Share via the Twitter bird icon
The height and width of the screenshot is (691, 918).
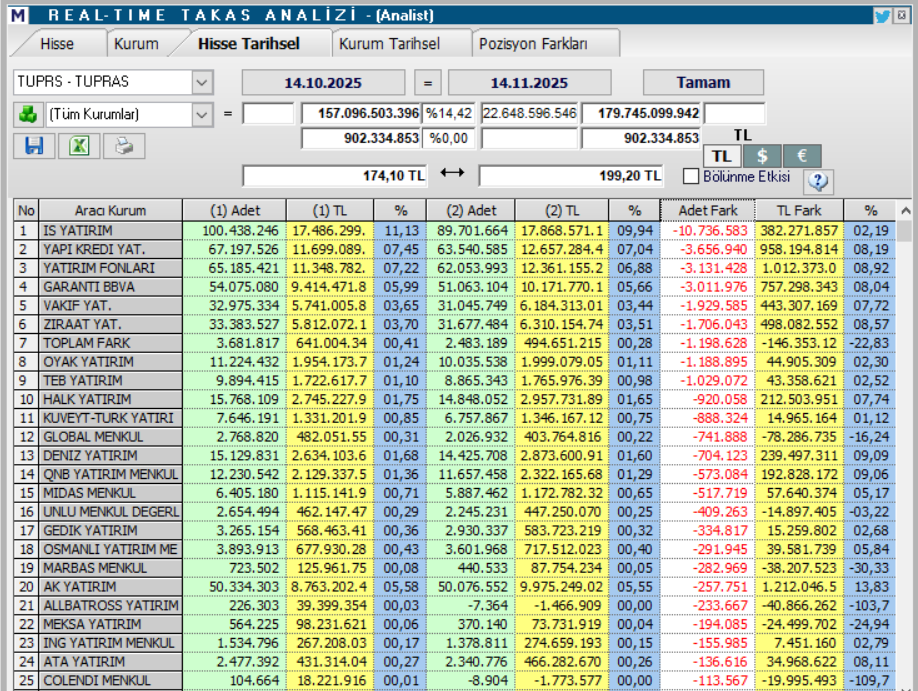click(x=882, y=16)
